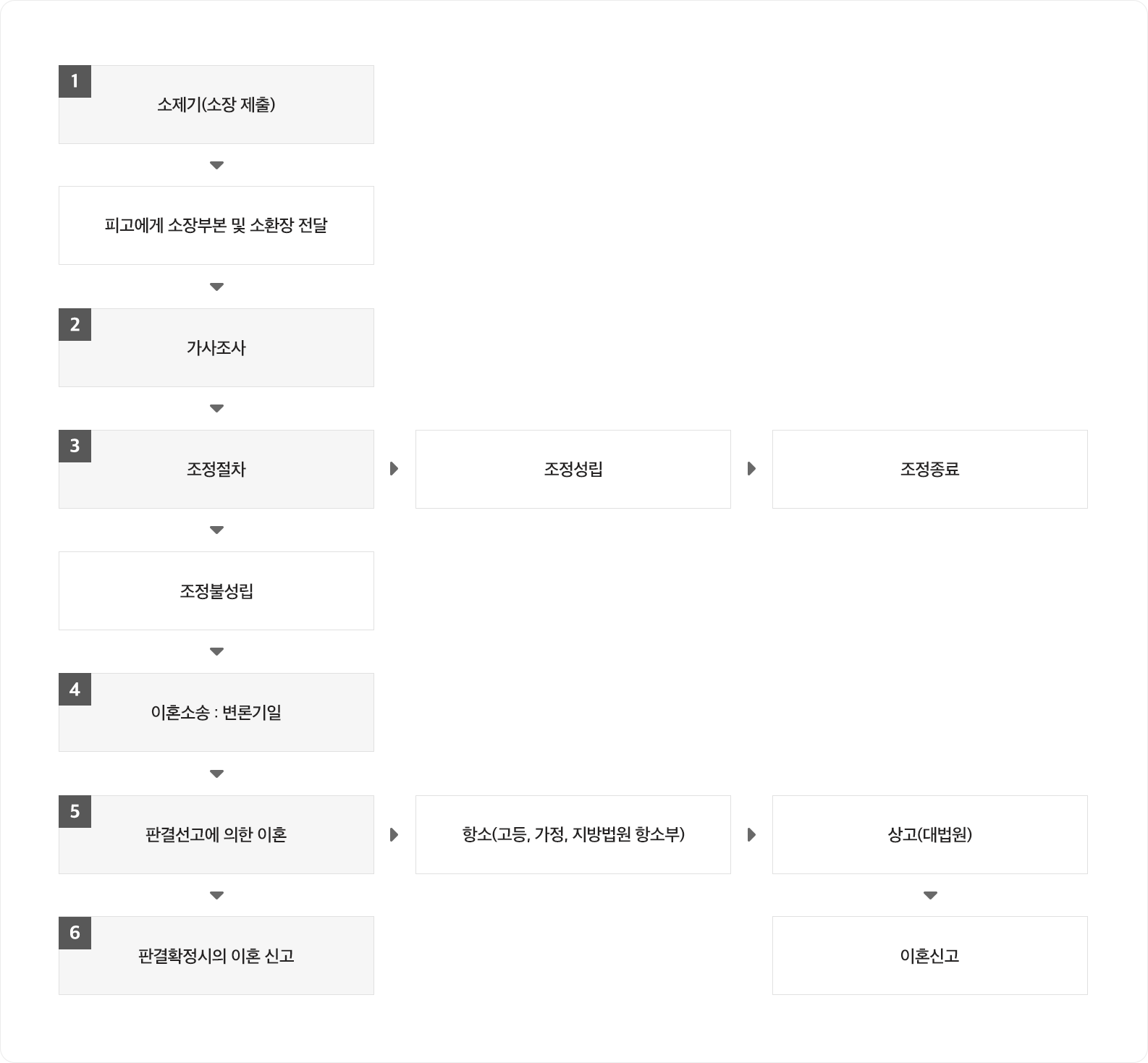Click 항소(고등, 가정, 지방법원 항소부) box
Screen dimensions: 1148x1063
pyautogui.click(x=573, y=834)
